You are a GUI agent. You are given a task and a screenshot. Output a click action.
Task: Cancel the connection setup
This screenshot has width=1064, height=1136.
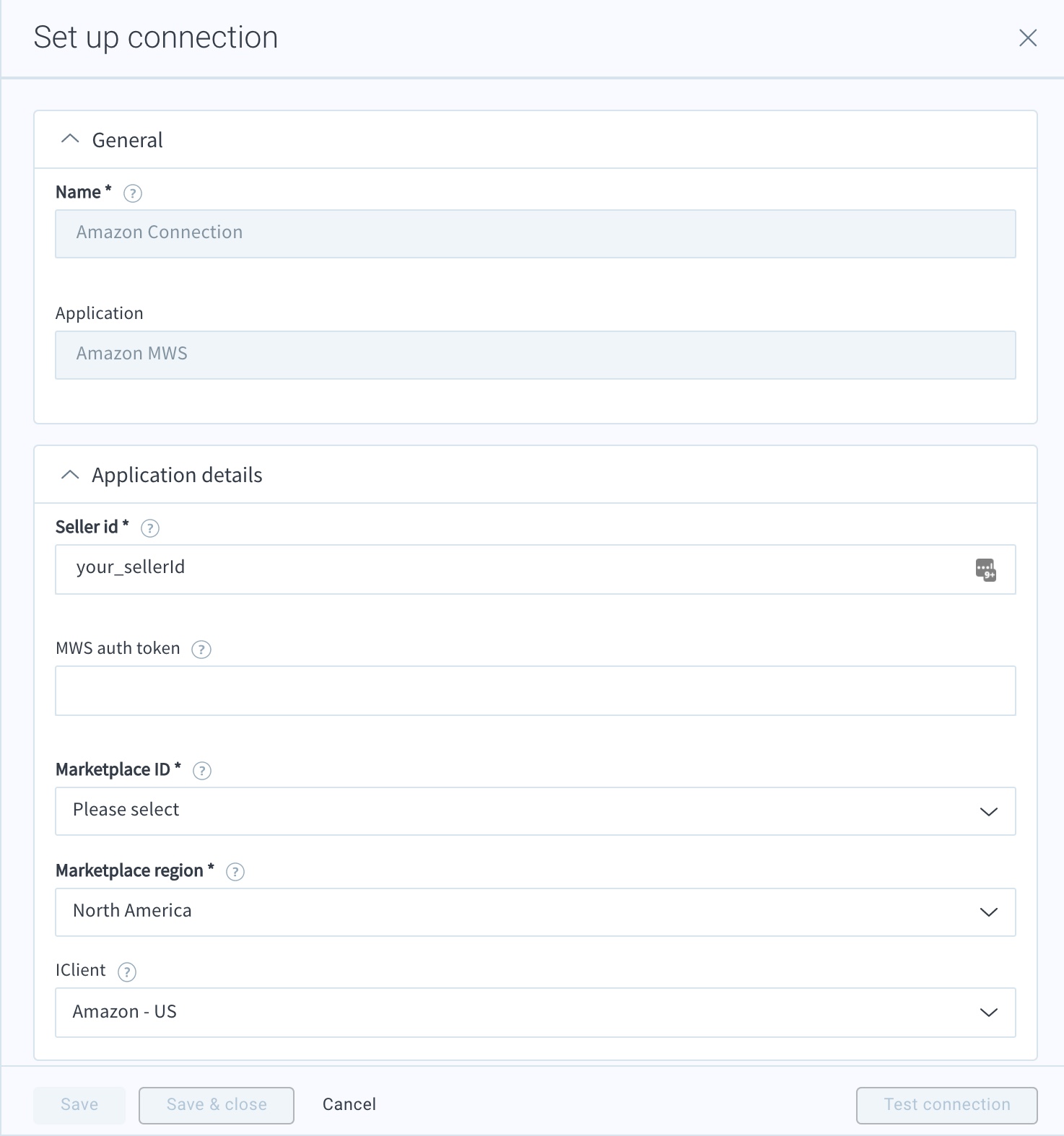pyautogui.click(x=349, y=1104)
